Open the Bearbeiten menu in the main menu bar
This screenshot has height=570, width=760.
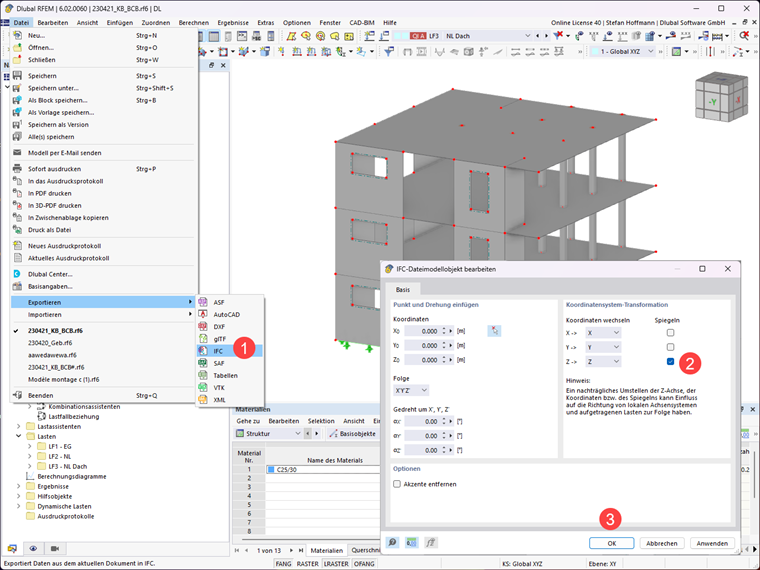click(x=53, y=22)
